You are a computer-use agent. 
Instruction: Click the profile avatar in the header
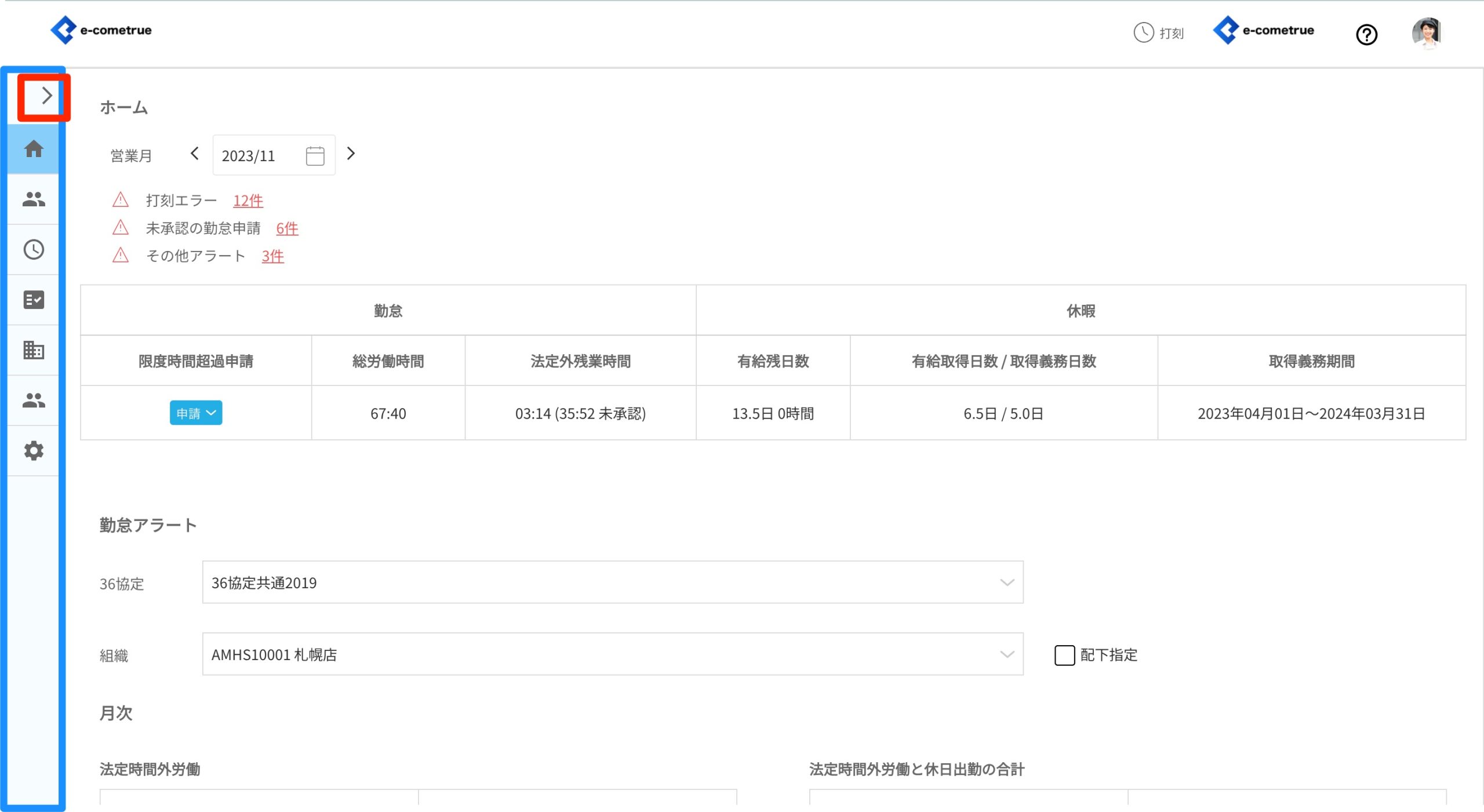pos(1430,32)
